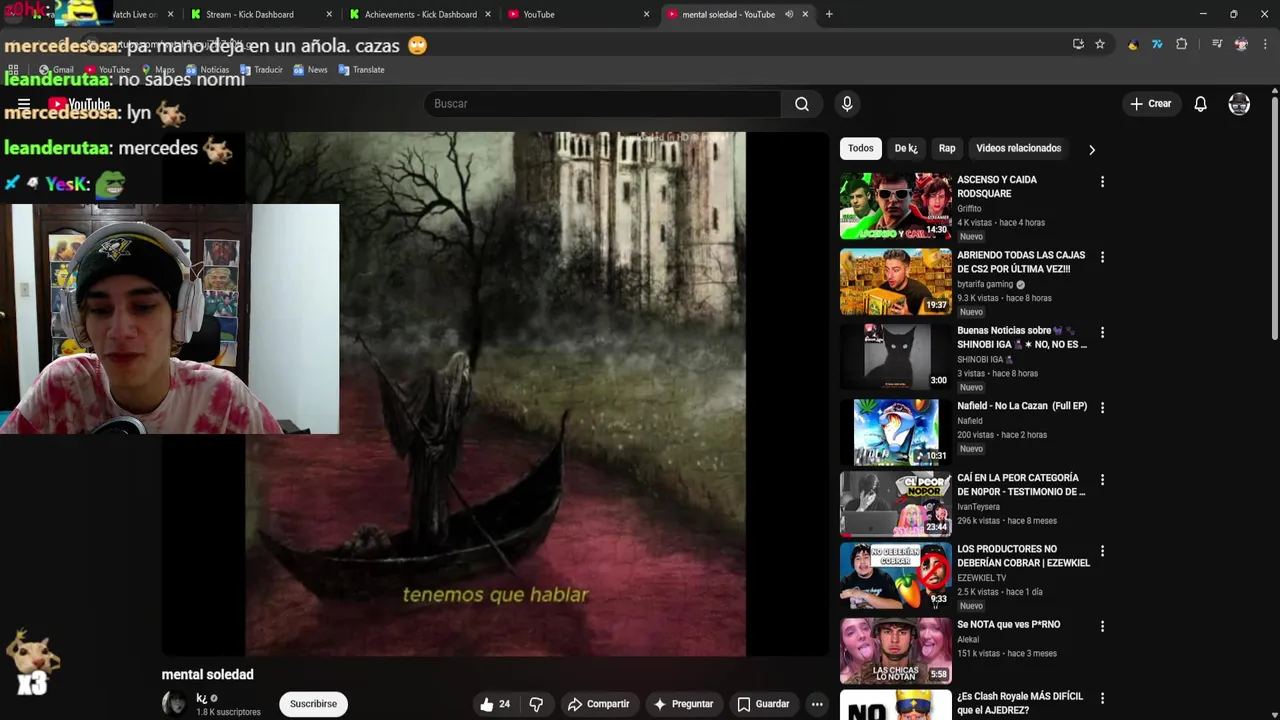Open the YouTube hamburger guide menu
This screenshot has height=720, width=1280.
point(24,104)
